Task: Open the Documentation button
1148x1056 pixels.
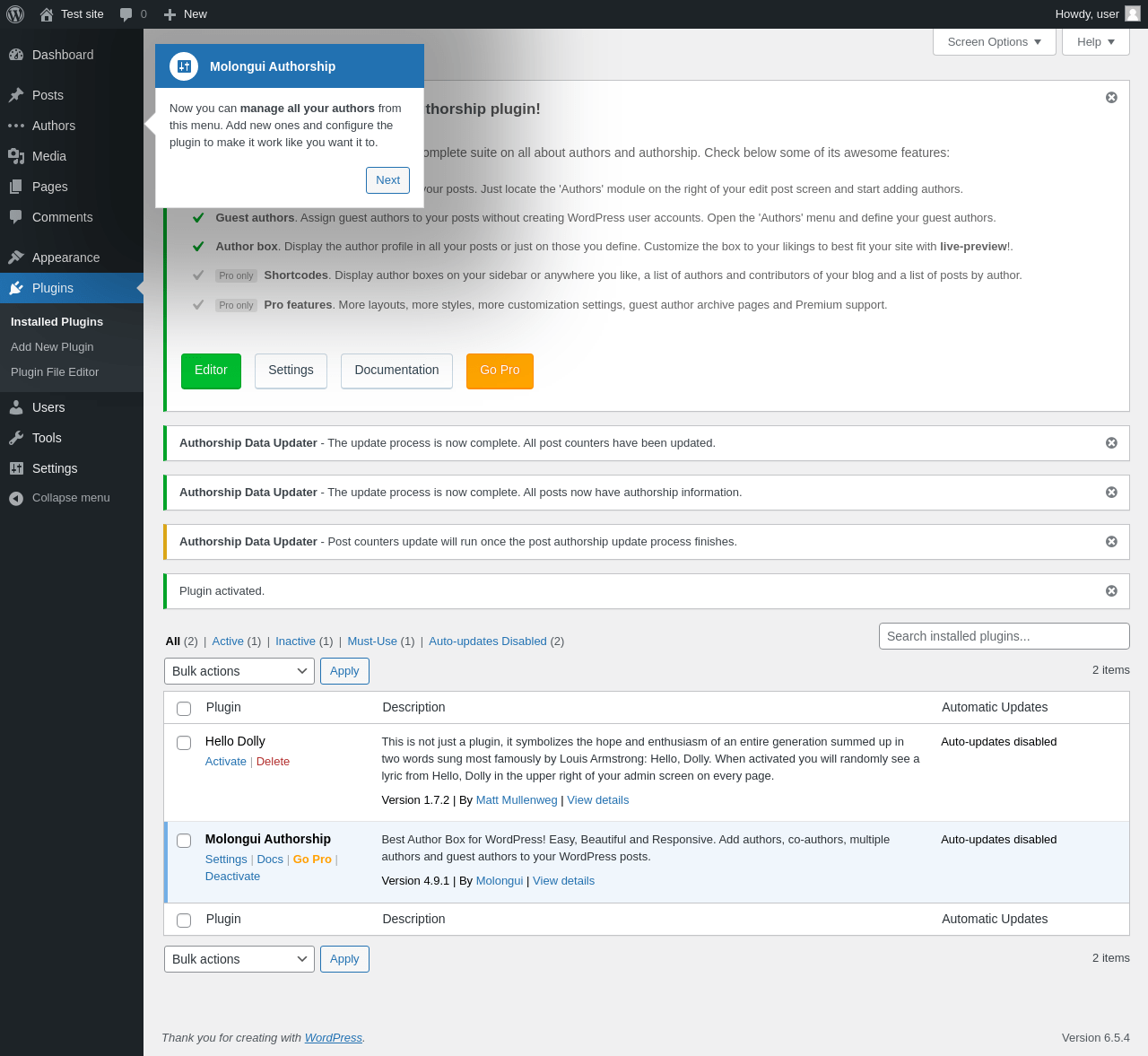Action: pyautogui.click(x=396, y=371)
